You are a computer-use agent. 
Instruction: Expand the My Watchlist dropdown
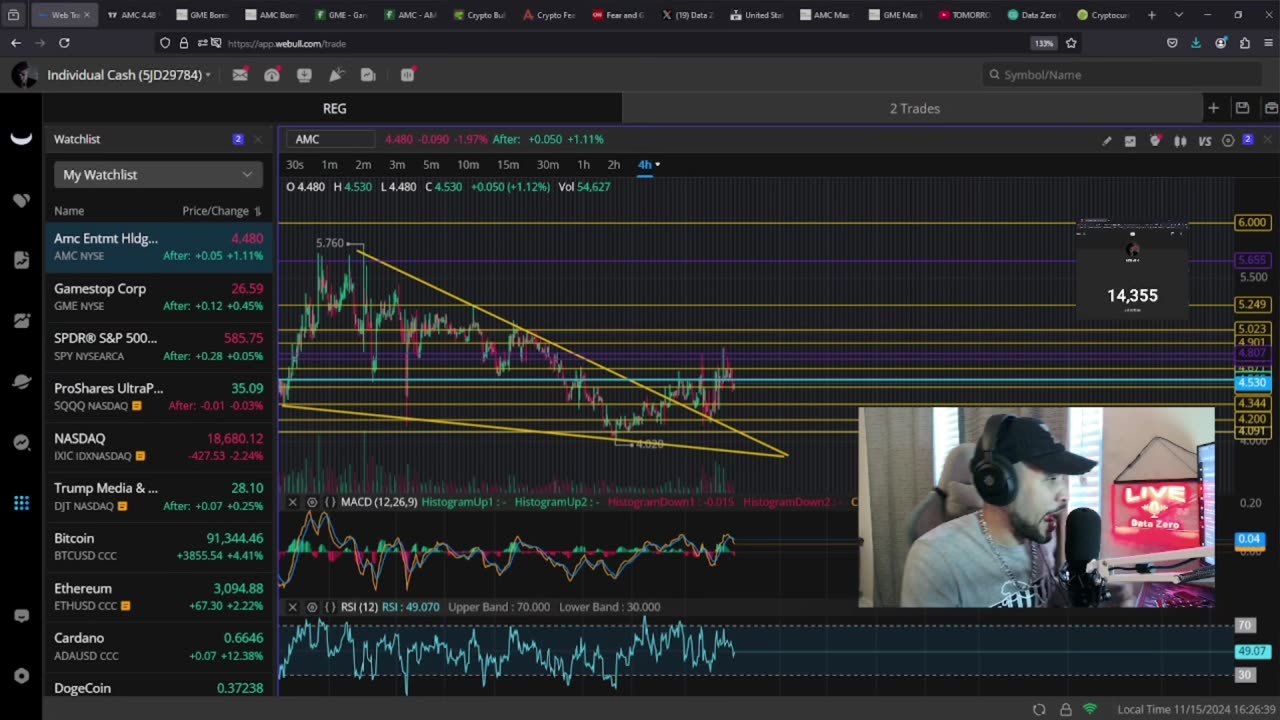[158, 175]
